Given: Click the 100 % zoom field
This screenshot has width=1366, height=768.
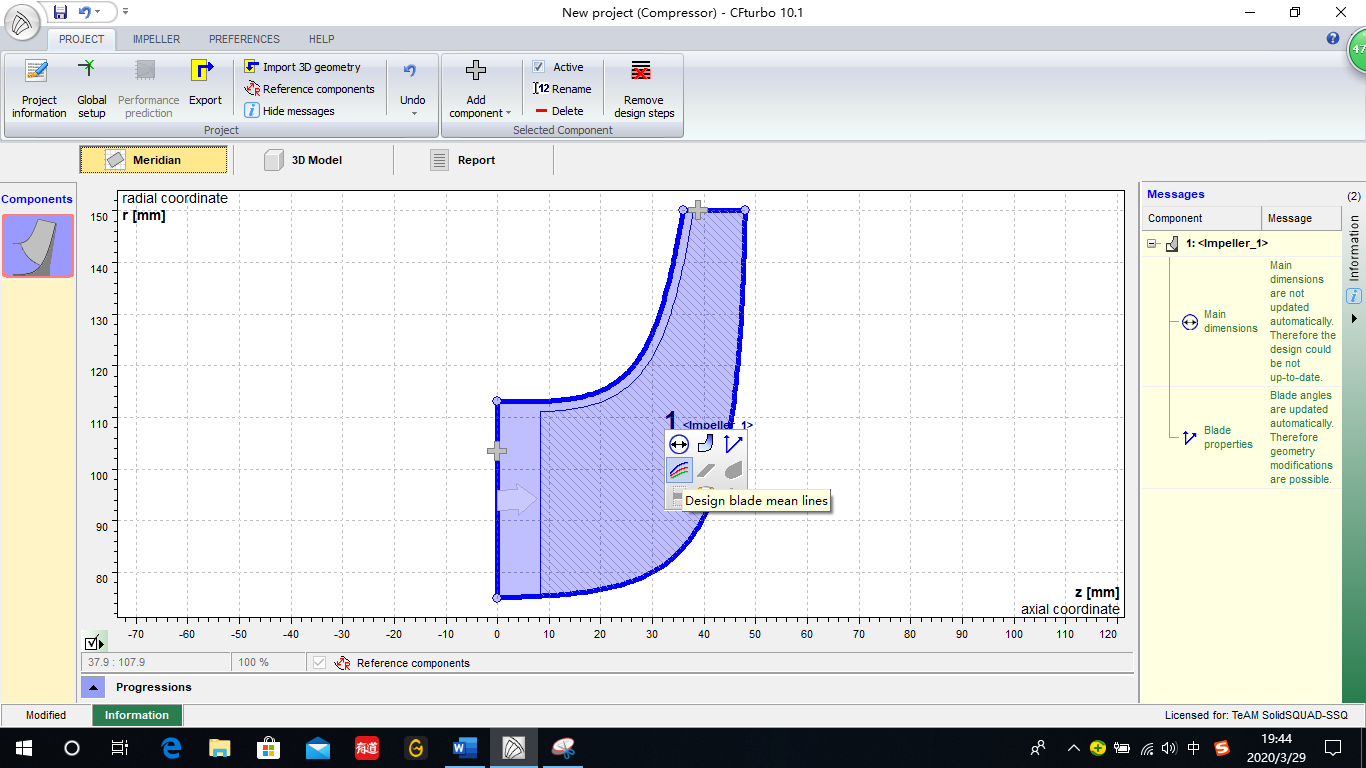Looking at the screenshot, I should pos(270,662).
